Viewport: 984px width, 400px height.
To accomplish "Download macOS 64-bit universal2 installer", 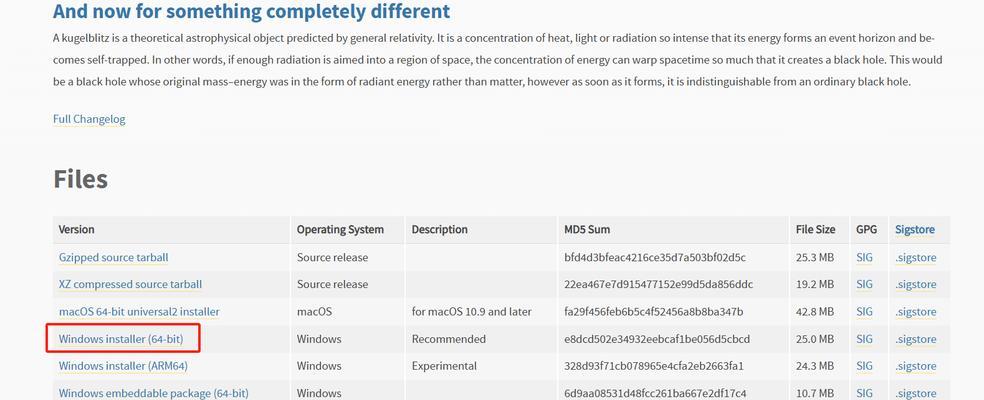I will [x=139, y=312].
